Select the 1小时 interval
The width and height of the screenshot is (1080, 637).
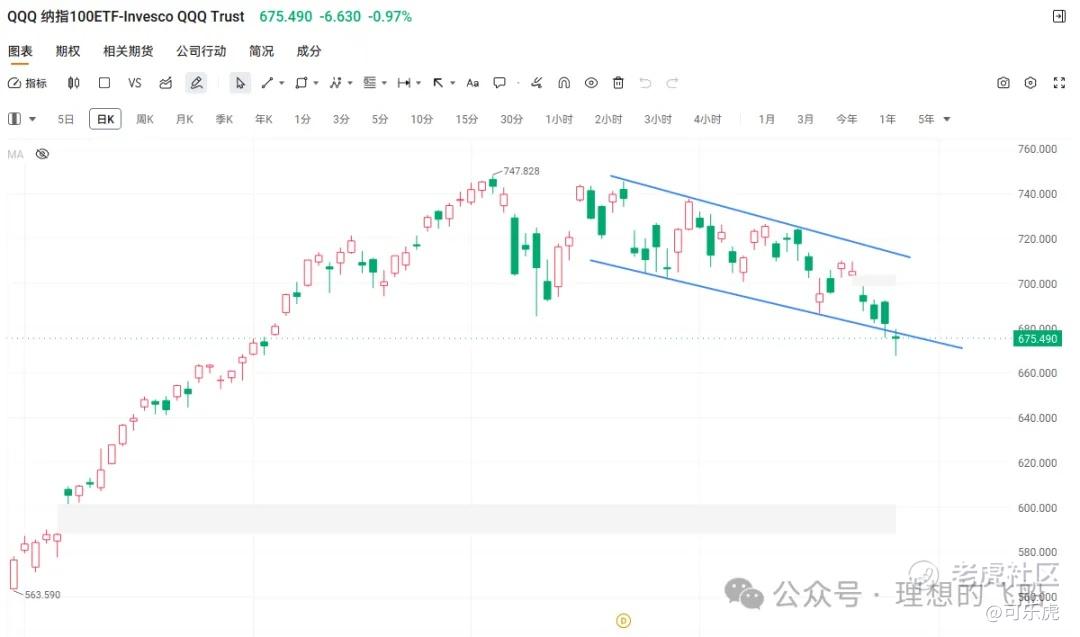559,119
